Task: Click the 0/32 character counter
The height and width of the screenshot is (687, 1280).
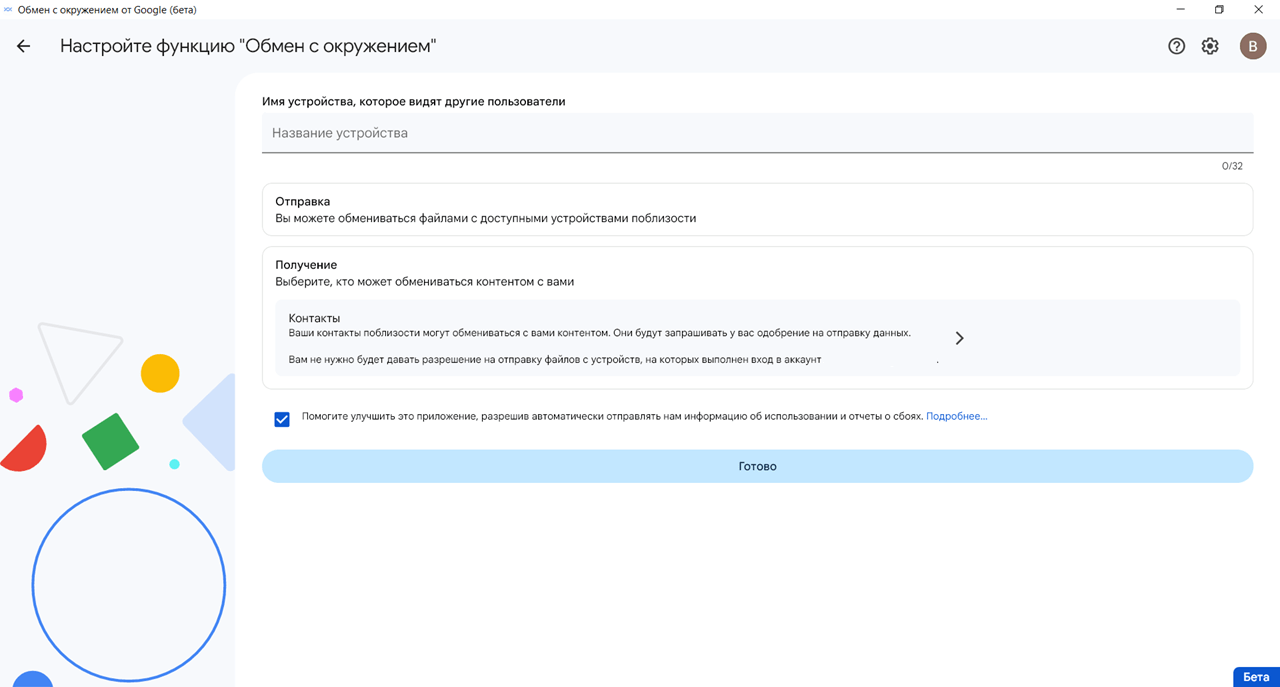Action: pyautogui.click(x=1232, y=166)
